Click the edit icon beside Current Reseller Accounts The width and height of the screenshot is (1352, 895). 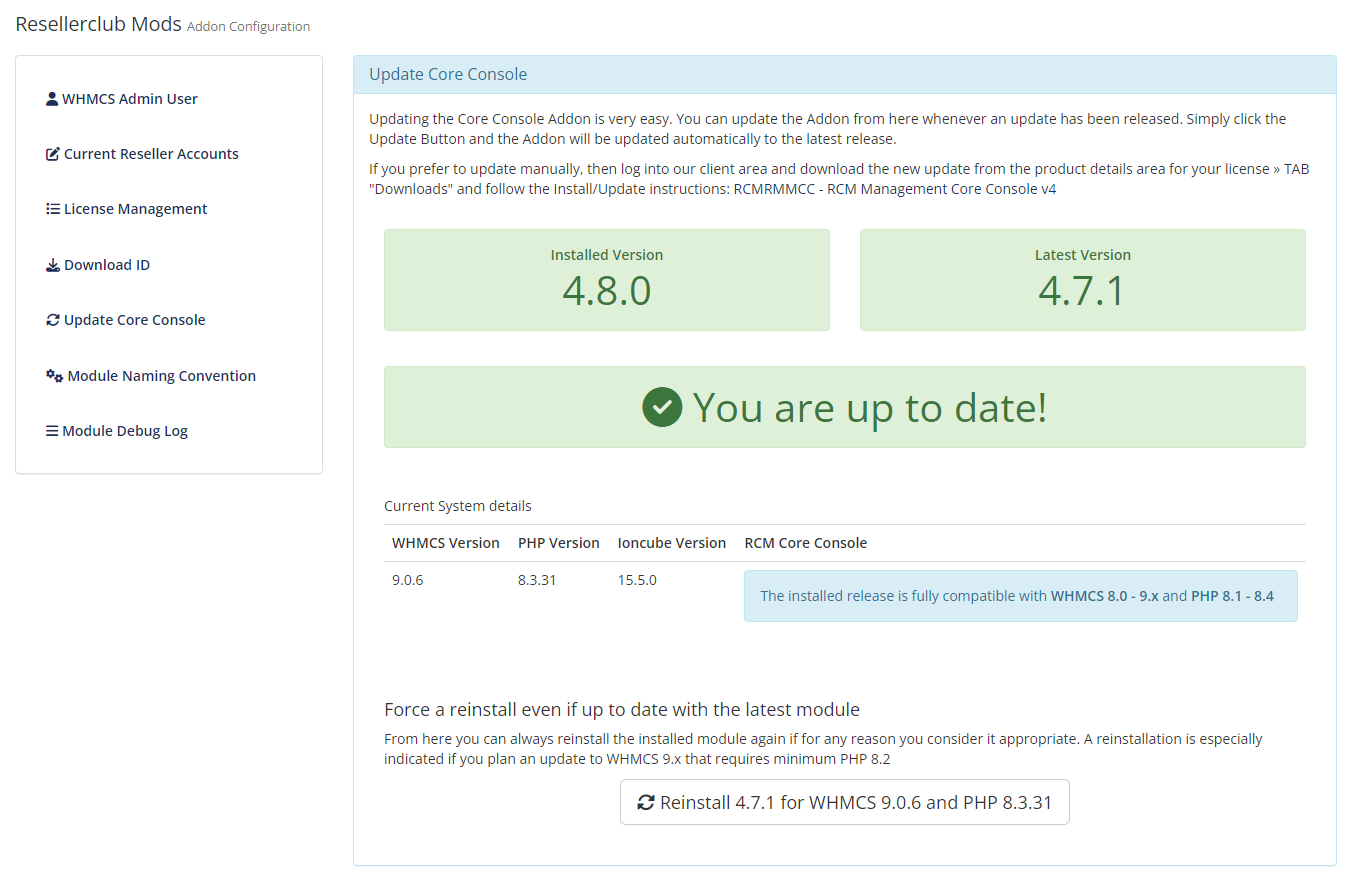(x=53, y=154)
